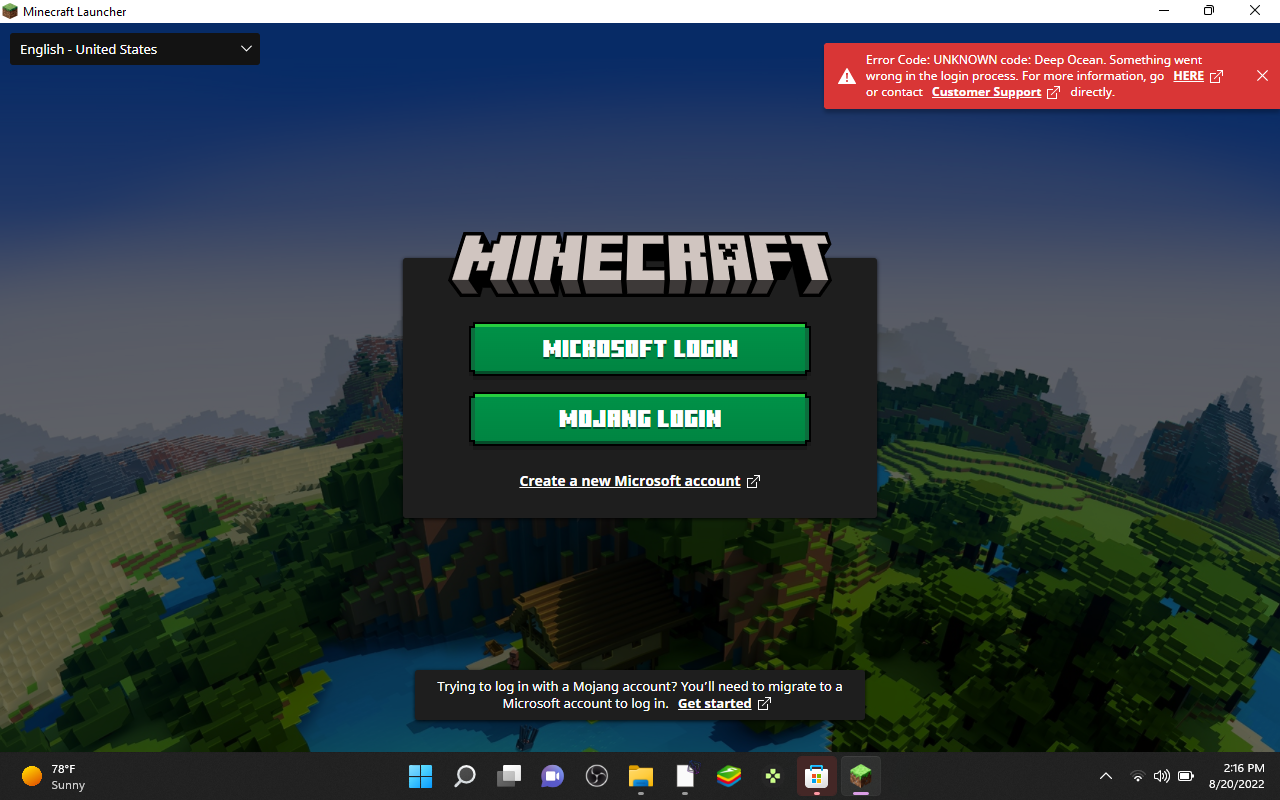Screen dimensions: 1280x800
Task: Open Wi-Fi network settings in the tray
Action: click(1137, 776)
